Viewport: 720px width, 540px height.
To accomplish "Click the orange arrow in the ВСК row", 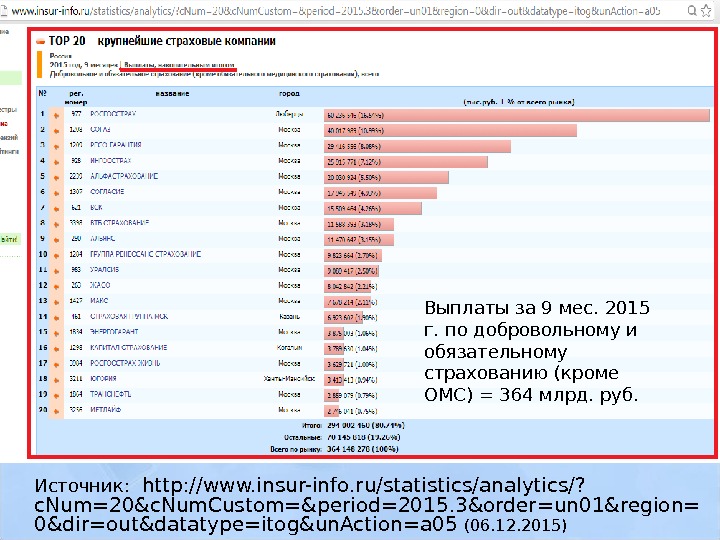I will (x=56, y=209).
